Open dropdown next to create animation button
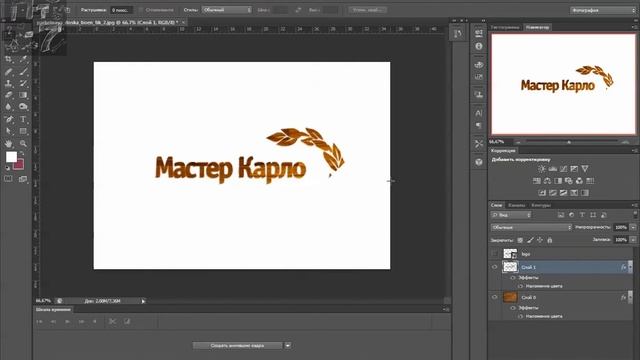 coord(288,346)
